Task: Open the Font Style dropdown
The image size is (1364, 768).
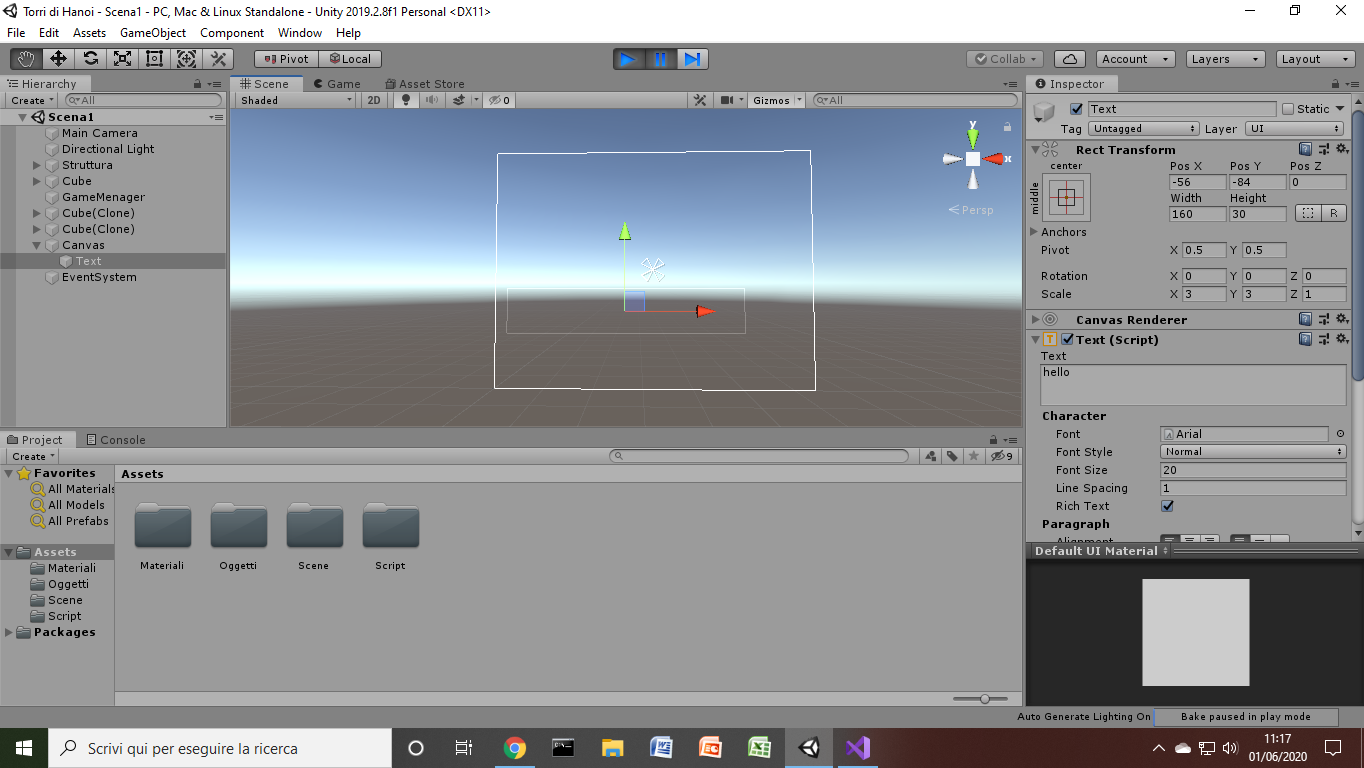Action: (1254, 452)
